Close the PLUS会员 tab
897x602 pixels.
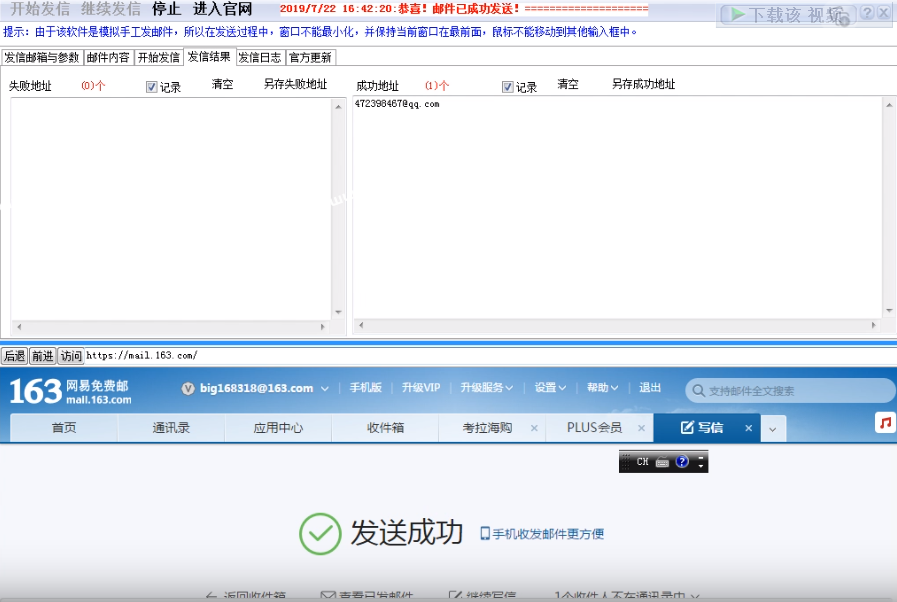click(x=641, y=428)
